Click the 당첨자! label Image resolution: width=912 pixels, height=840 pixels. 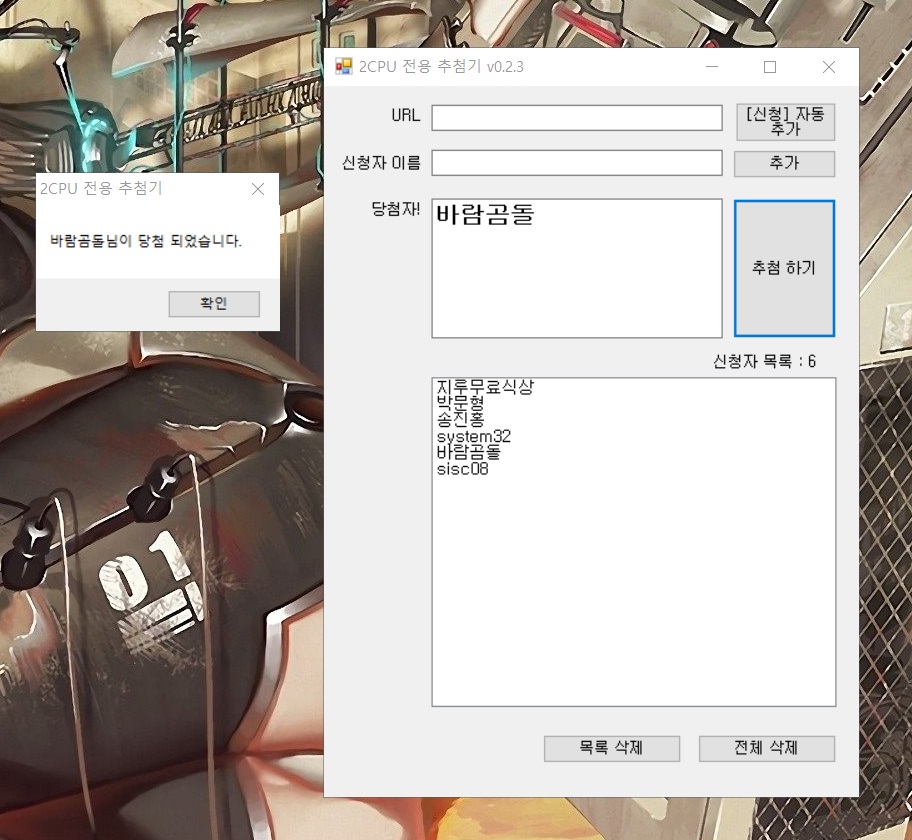pyautogui.click(x=396, y=209)
